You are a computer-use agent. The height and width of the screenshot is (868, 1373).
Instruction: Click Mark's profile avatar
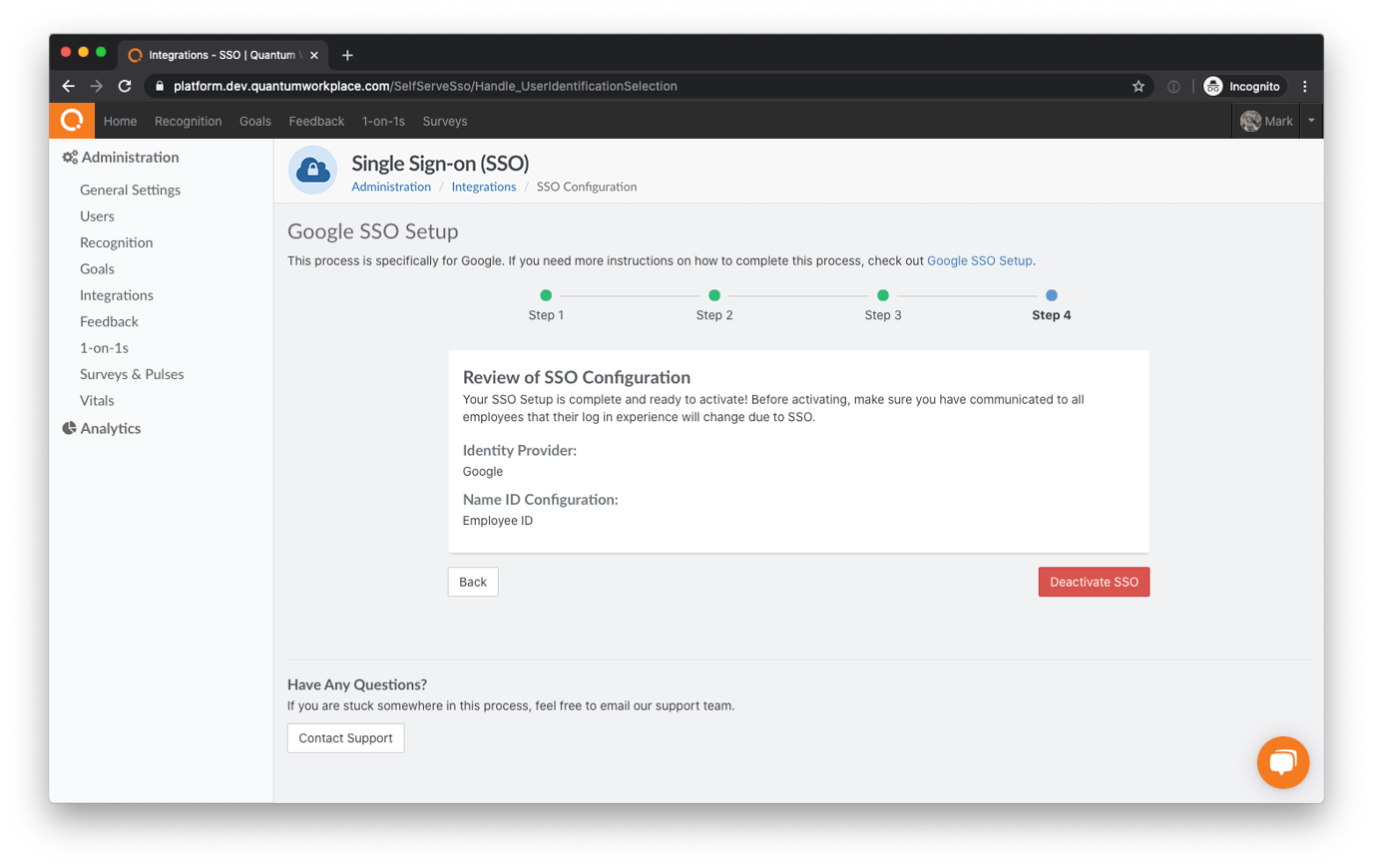tap(1251, 120)
